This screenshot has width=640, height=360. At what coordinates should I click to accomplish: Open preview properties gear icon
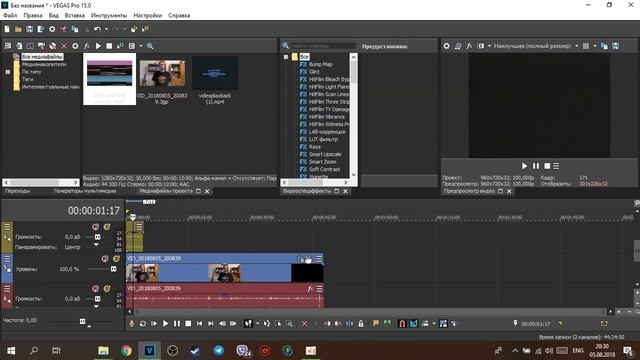[447, 46]
